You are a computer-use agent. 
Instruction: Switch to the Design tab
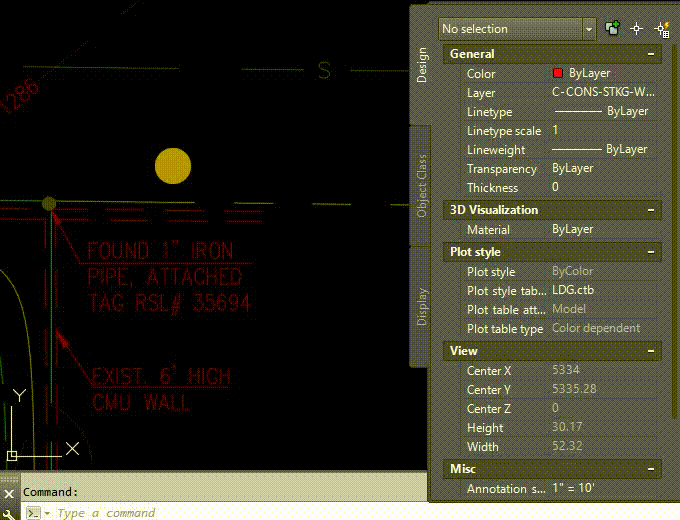pyautogui.click(x=421, y=65)
